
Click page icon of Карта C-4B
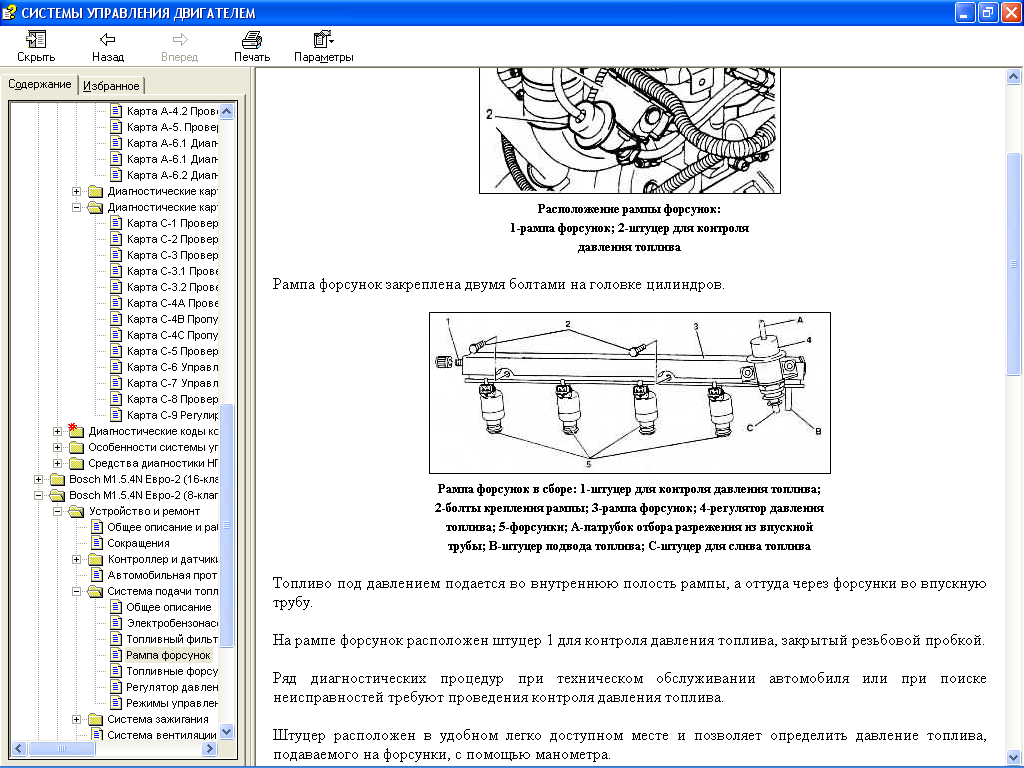click(x=116, y=319)
